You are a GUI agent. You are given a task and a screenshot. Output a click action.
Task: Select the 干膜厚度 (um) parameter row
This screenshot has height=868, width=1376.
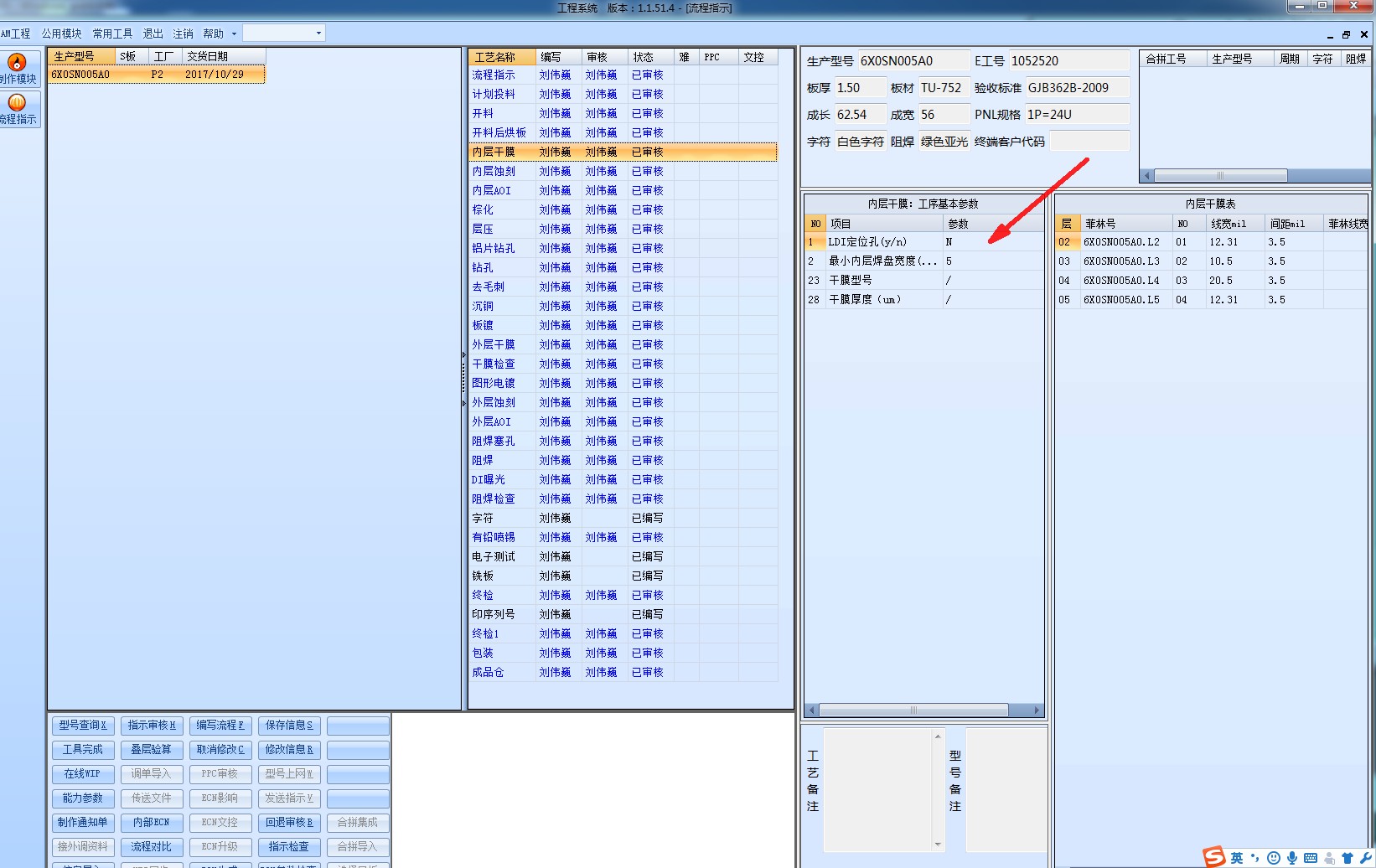(x=924, y=300)
